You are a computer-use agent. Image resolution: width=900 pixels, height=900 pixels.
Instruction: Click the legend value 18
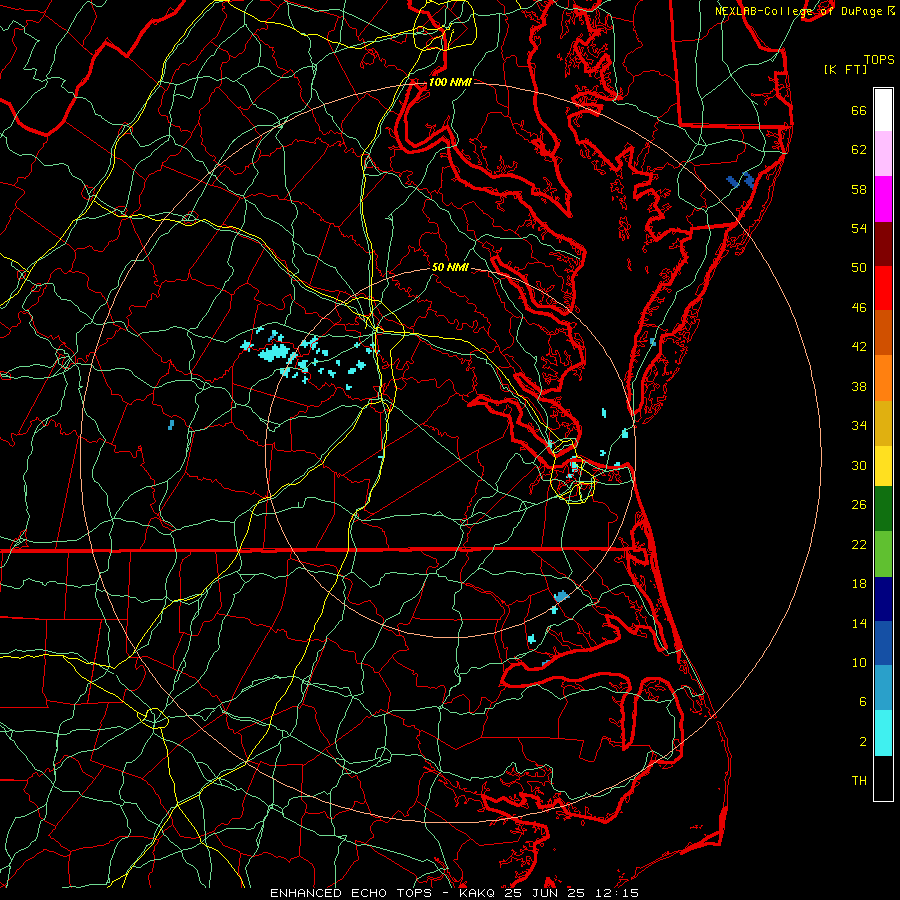859,584
